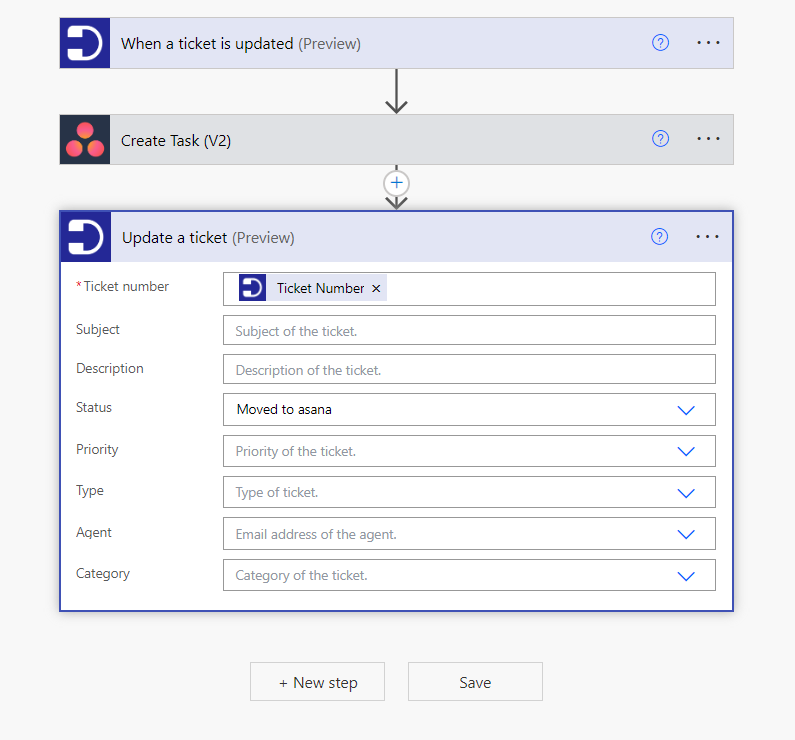
Task: Open the Type of ticket dropdown
Action: pyautogui.click(x=469, y=492)
